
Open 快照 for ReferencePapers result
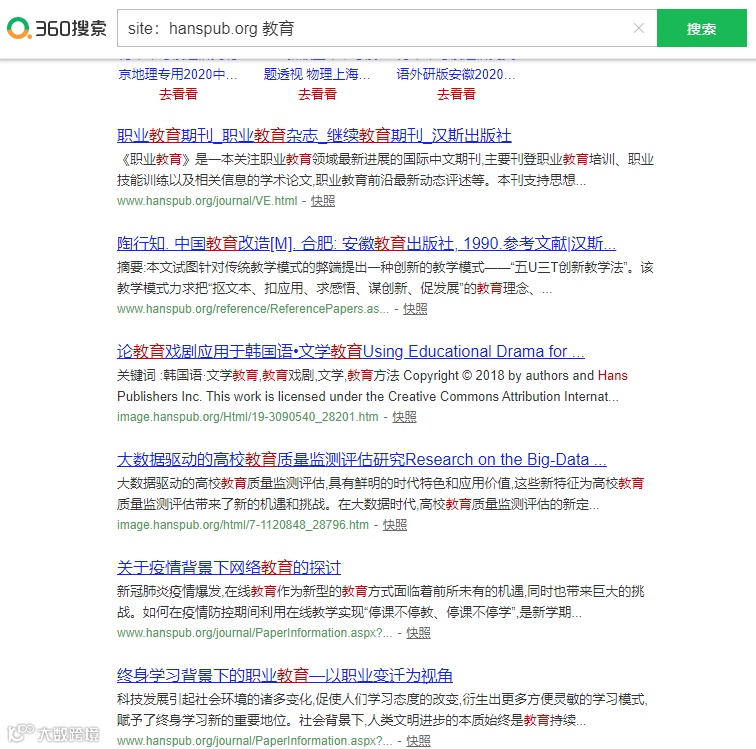click(x=415, y=309)
